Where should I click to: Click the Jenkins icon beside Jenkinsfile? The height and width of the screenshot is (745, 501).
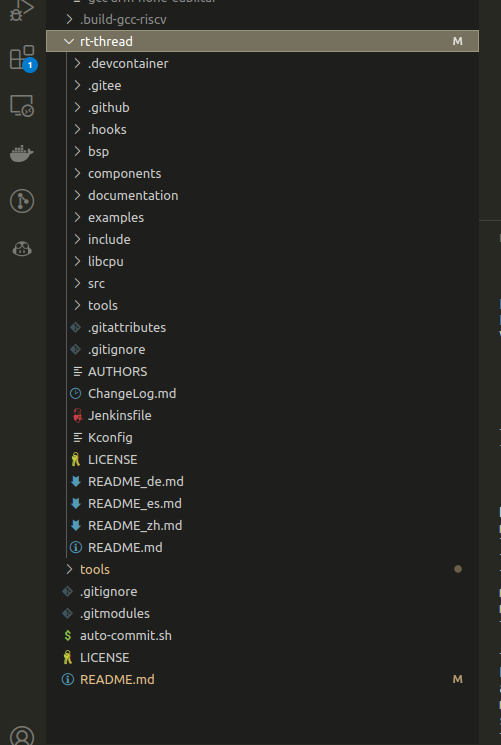pyautogui.click(x=77, y=415)
